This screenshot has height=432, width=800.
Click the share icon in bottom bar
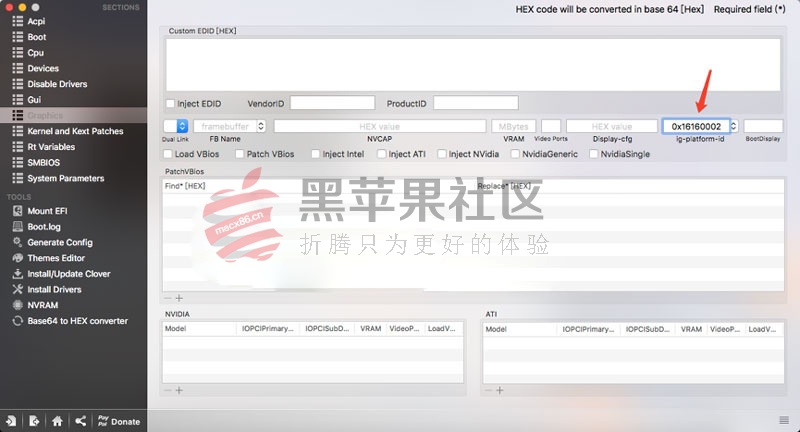tap(80, 421)
